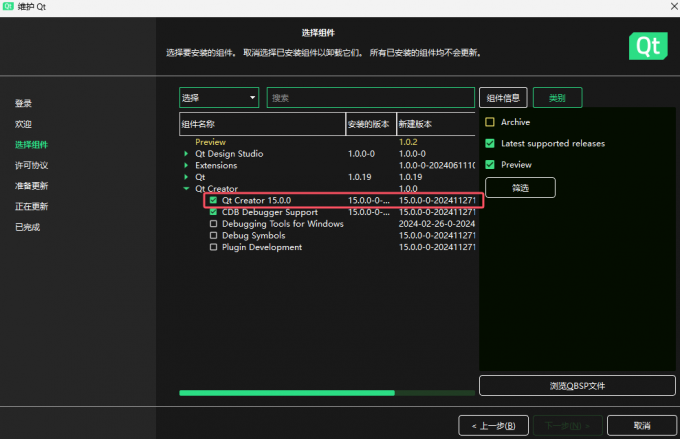Image resolution: width=680 pixels, height=439 pixels.
Task: Click the 搜索 search field
Action: click(371, 98)
